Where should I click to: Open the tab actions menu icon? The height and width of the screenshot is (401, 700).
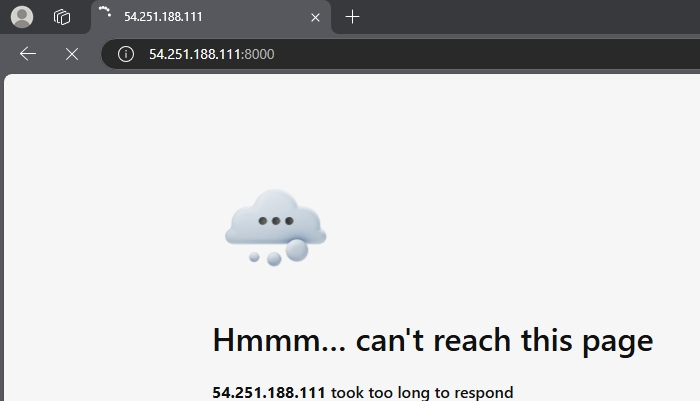[x=62, y=17]
